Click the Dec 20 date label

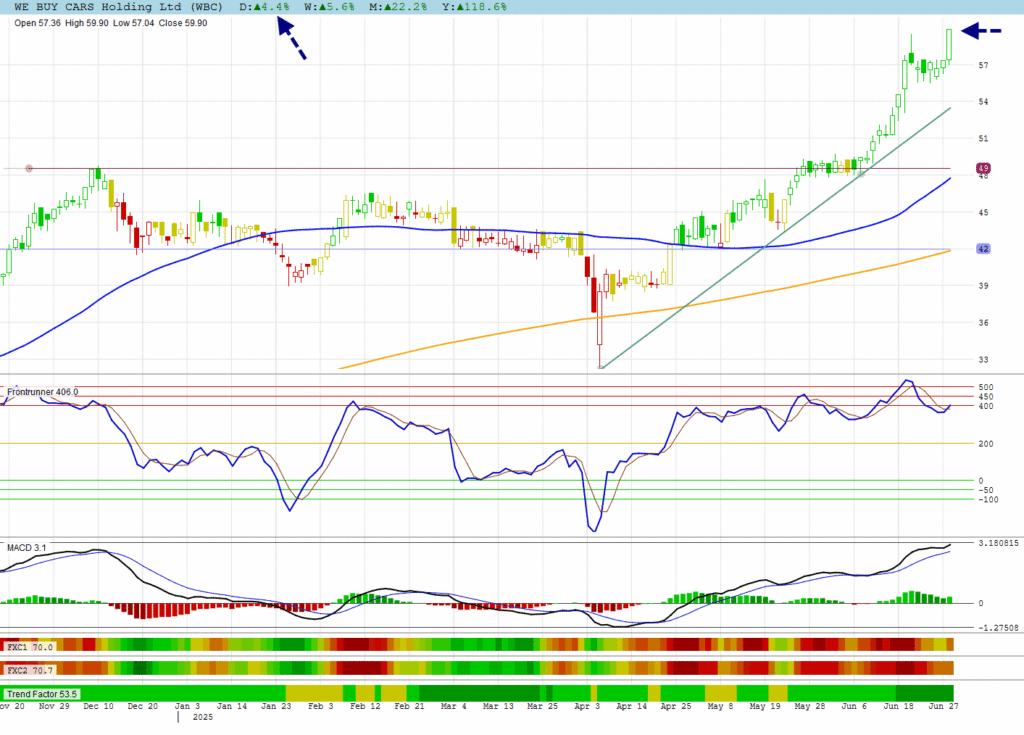coord(142,706)
